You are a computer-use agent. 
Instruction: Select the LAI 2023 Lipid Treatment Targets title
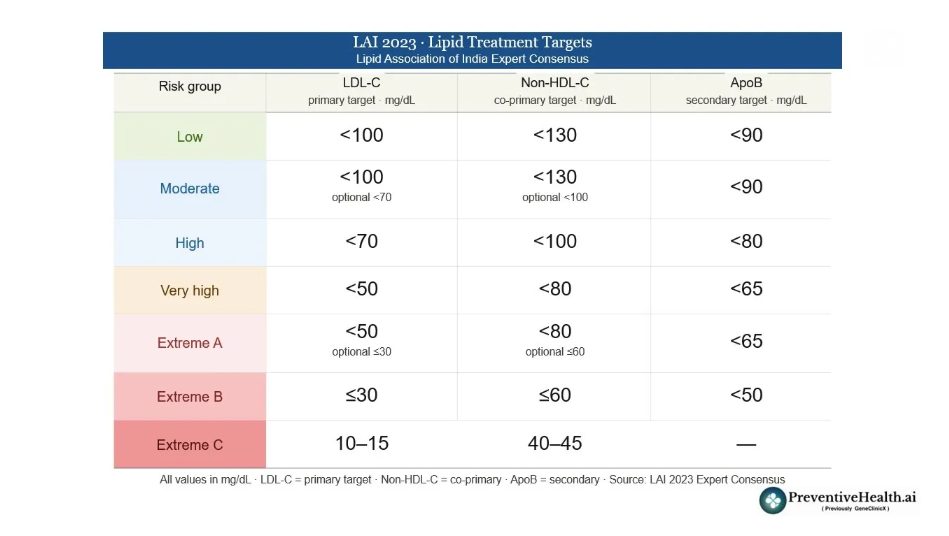click(x=472, y=43)
